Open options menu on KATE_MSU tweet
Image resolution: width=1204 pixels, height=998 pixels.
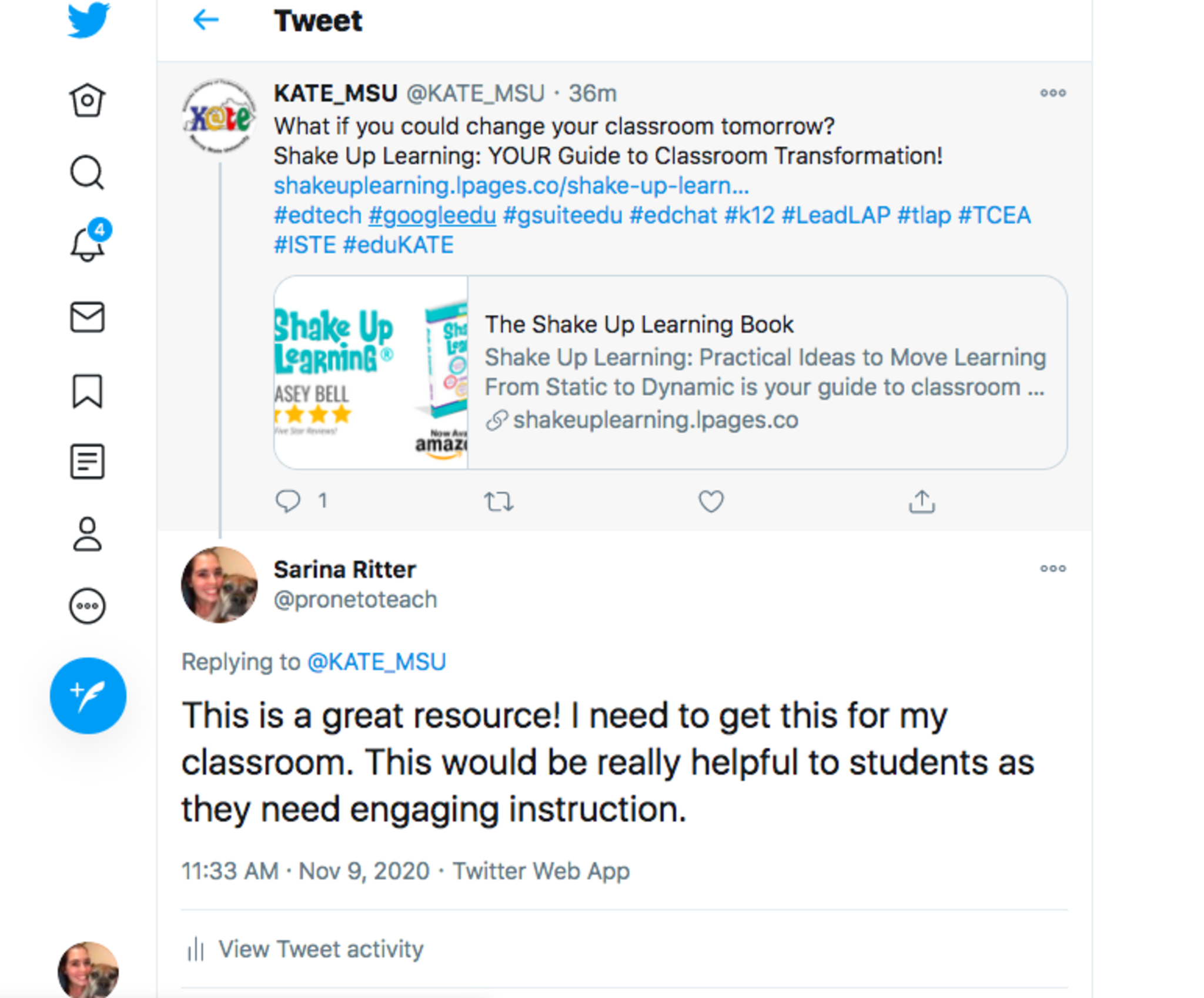(1052, 93)
